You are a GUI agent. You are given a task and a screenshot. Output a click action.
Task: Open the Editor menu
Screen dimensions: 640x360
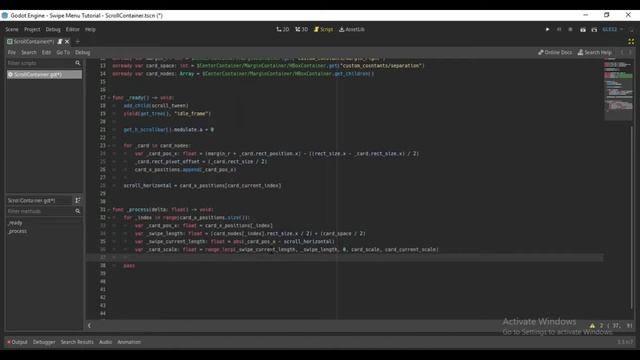click(x=73, y=29)
